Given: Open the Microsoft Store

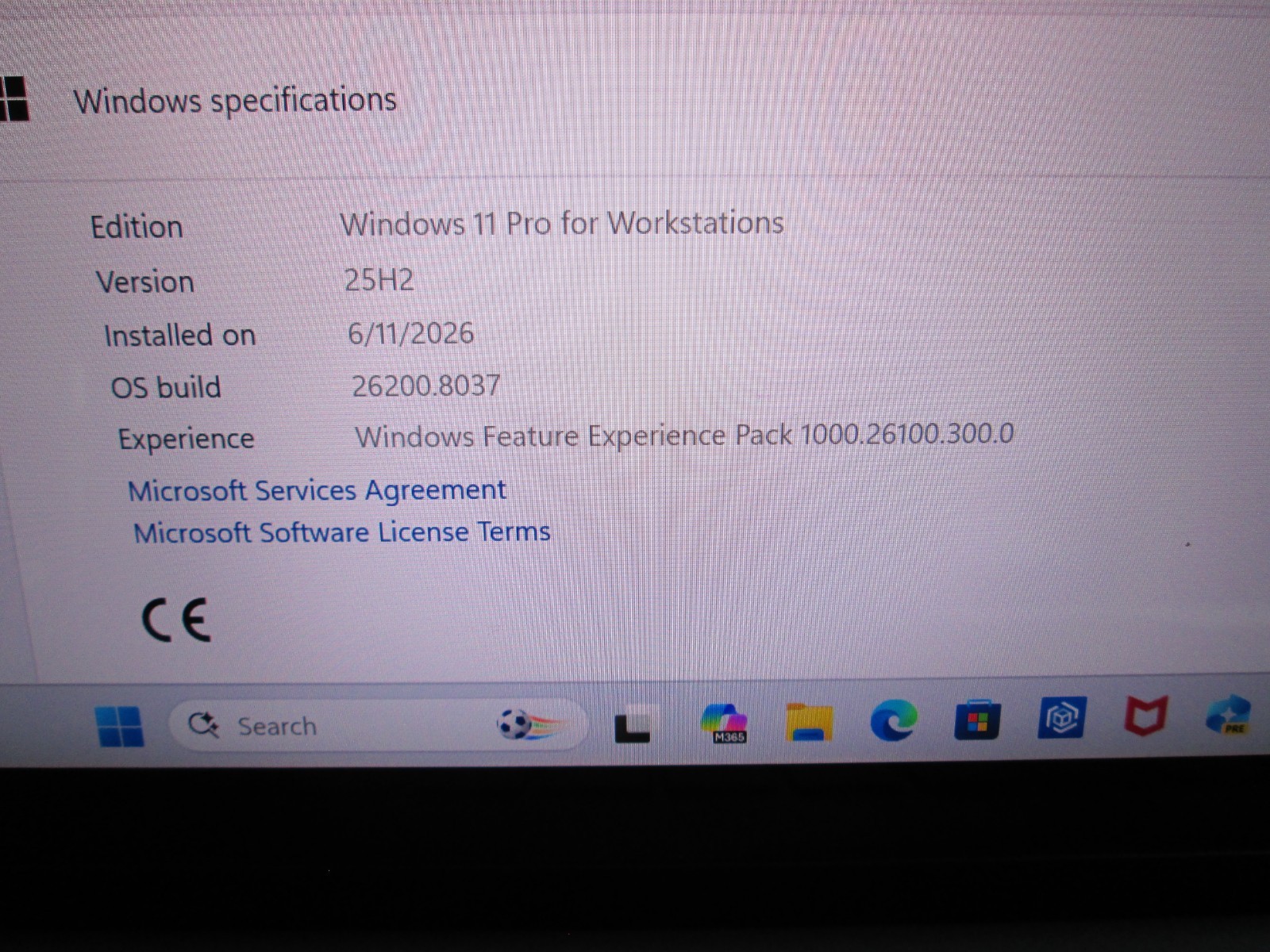Looking at the screenshot, I should coord(977,719).
